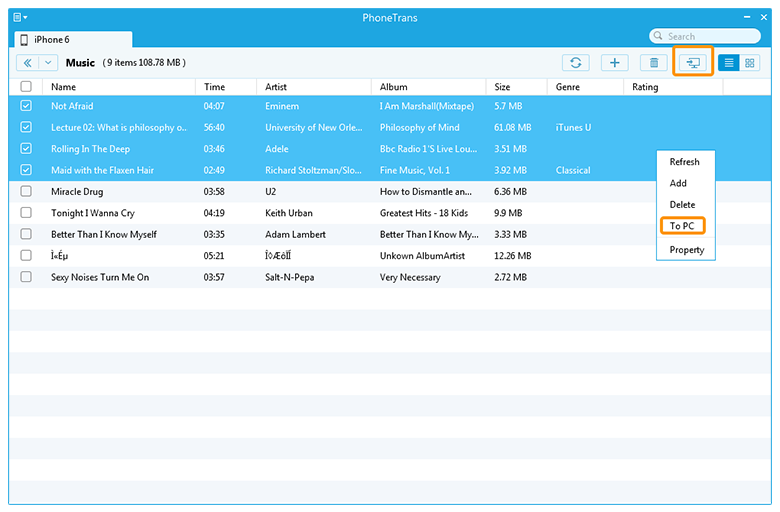Switch to grid thumbnail view icon
The width and height of the screenshot is (780, 512).
point(750,63)
